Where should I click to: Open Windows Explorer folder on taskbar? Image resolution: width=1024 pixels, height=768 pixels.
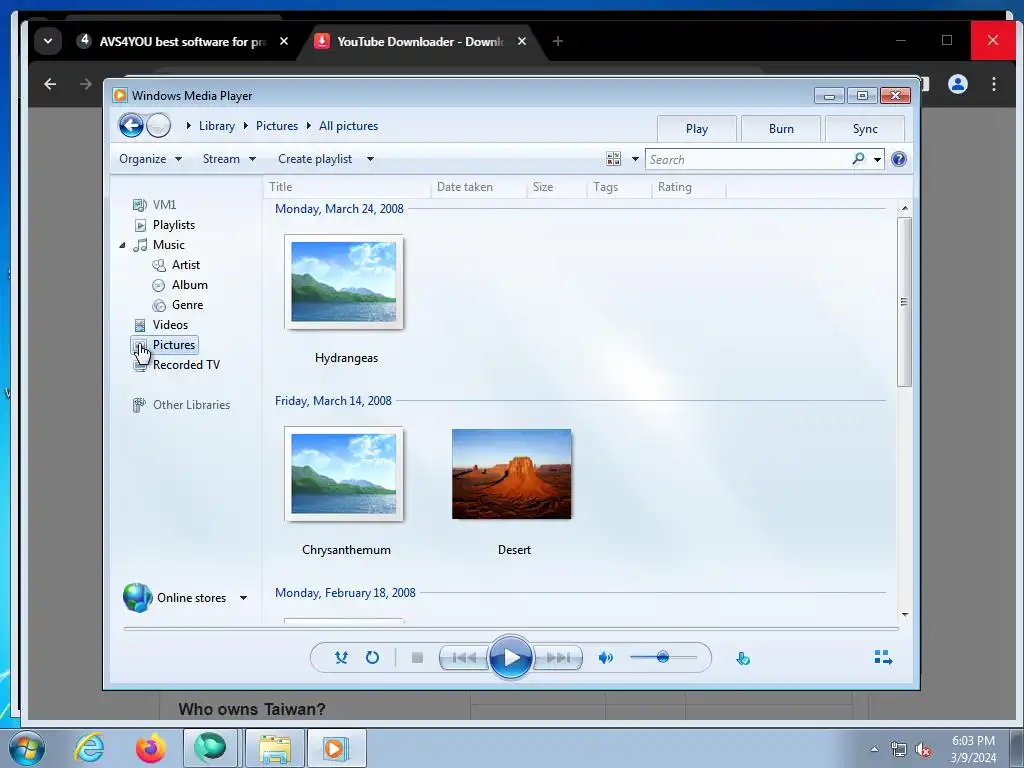(x=274, y=748)
